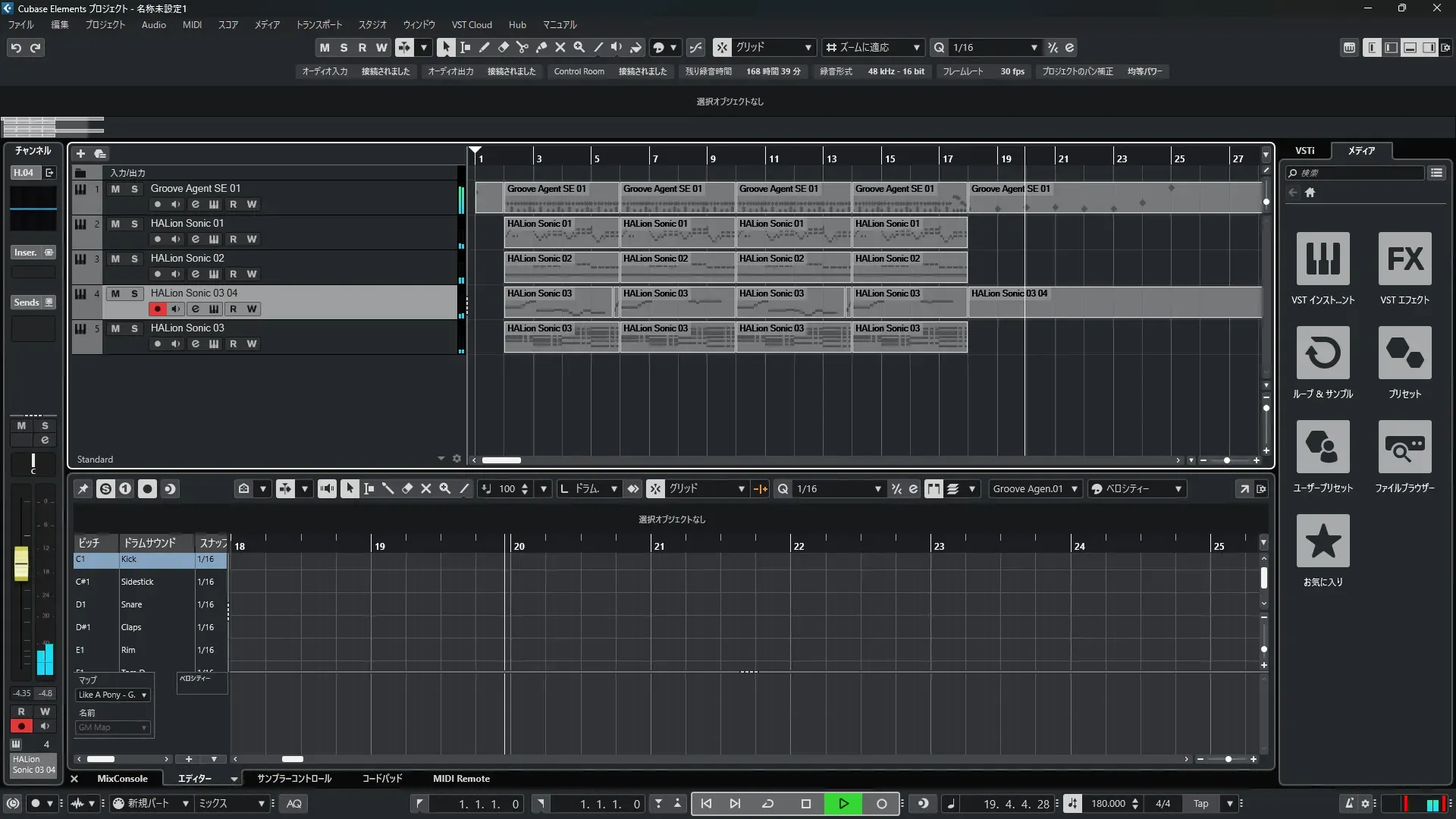Open VST Instruments media tile
Image resolution: width=1456 pixels, height=819 pixels.
pyautogui.click(x=1323, y=259)
